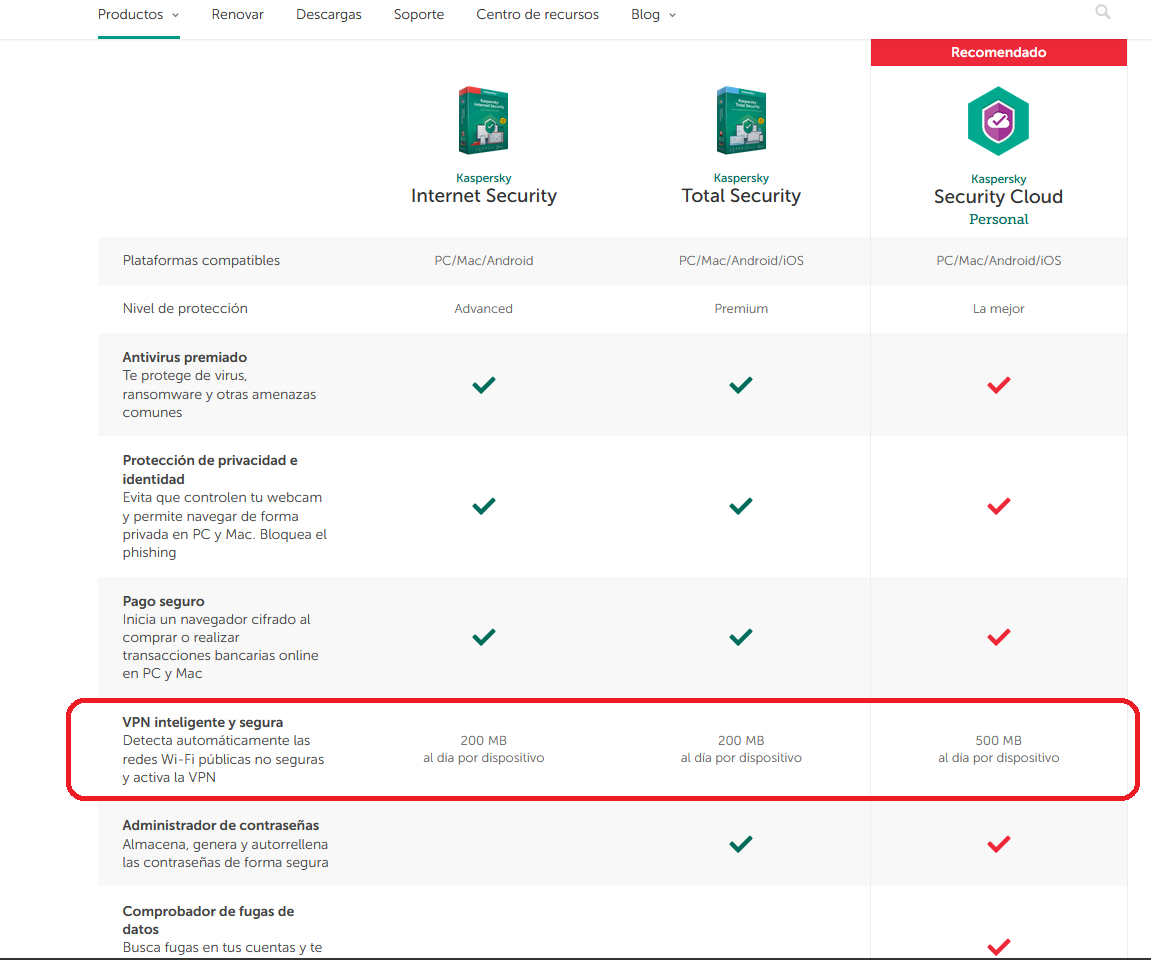Image resolution: width=1151 pixels, height=960 pixels.
Task: Click the Total Security product box image
Action: click(x=741, y=120)
